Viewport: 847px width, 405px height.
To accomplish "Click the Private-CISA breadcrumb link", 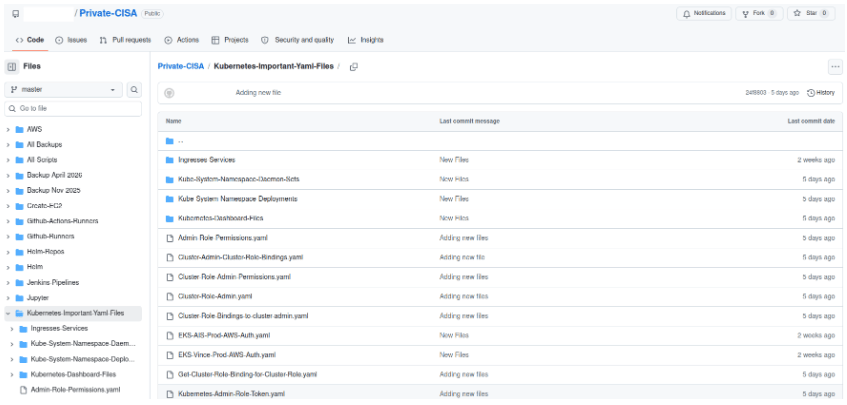I will click(x=181, y=66).
